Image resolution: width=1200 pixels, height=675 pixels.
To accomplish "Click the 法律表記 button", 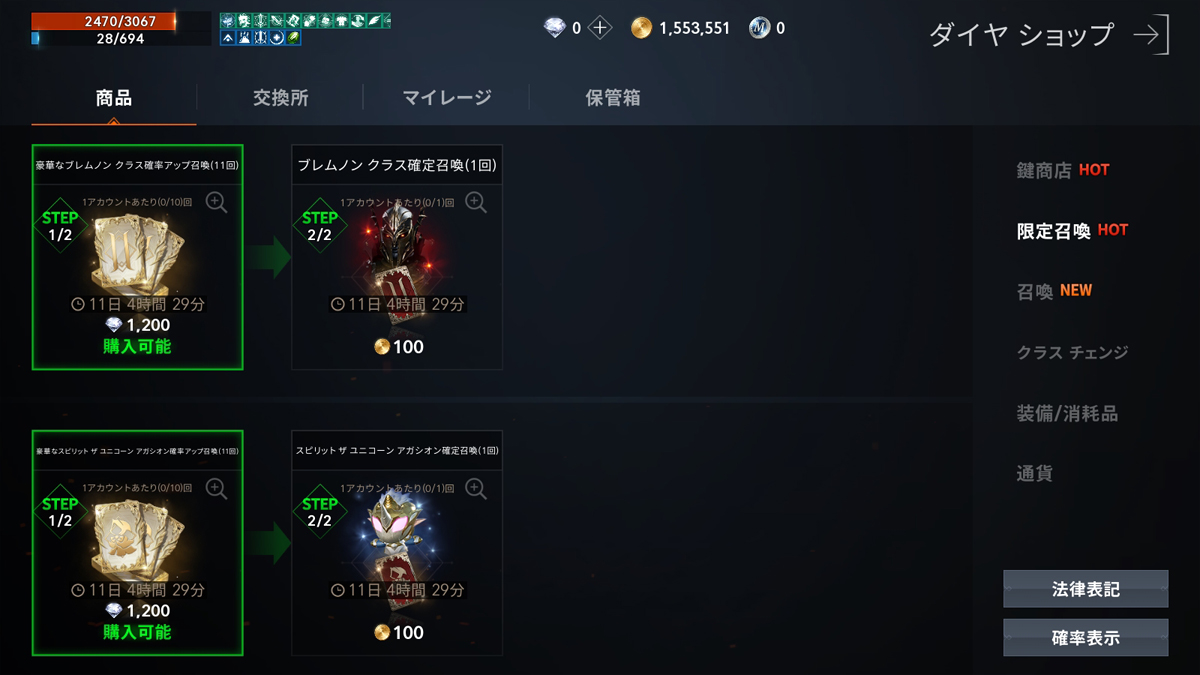I will click(x=1086, y=589).
